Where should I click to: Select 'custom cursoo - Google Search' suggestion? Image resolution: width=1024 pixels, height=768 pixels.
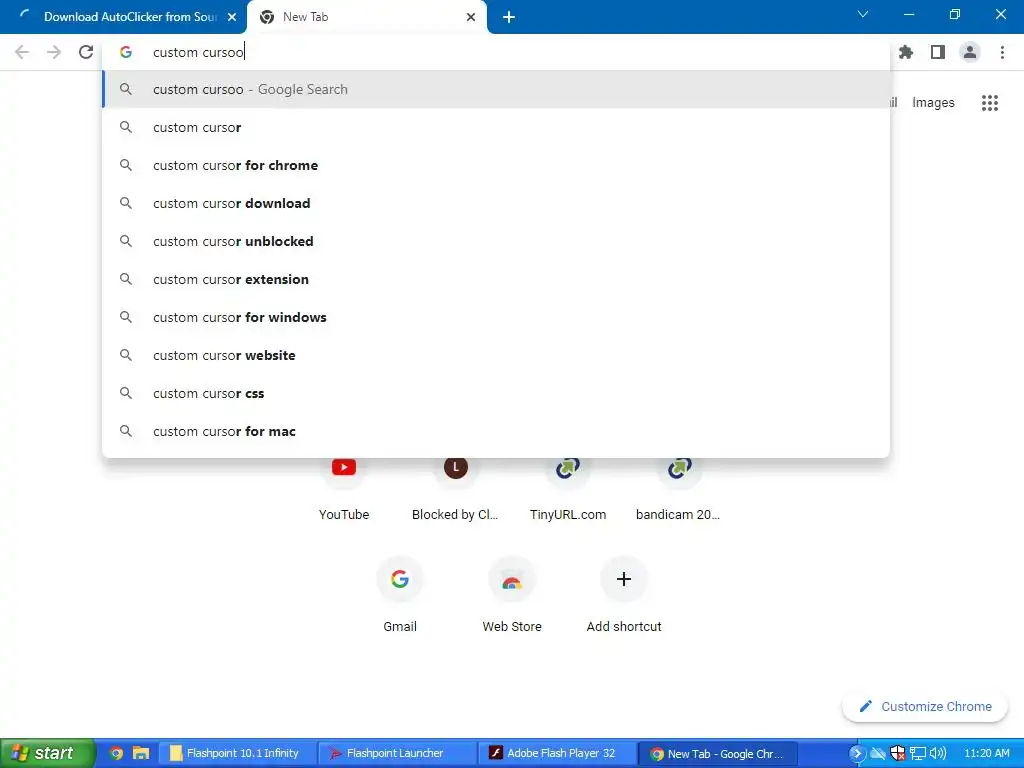pyautogui.click(x=496, y=89)
